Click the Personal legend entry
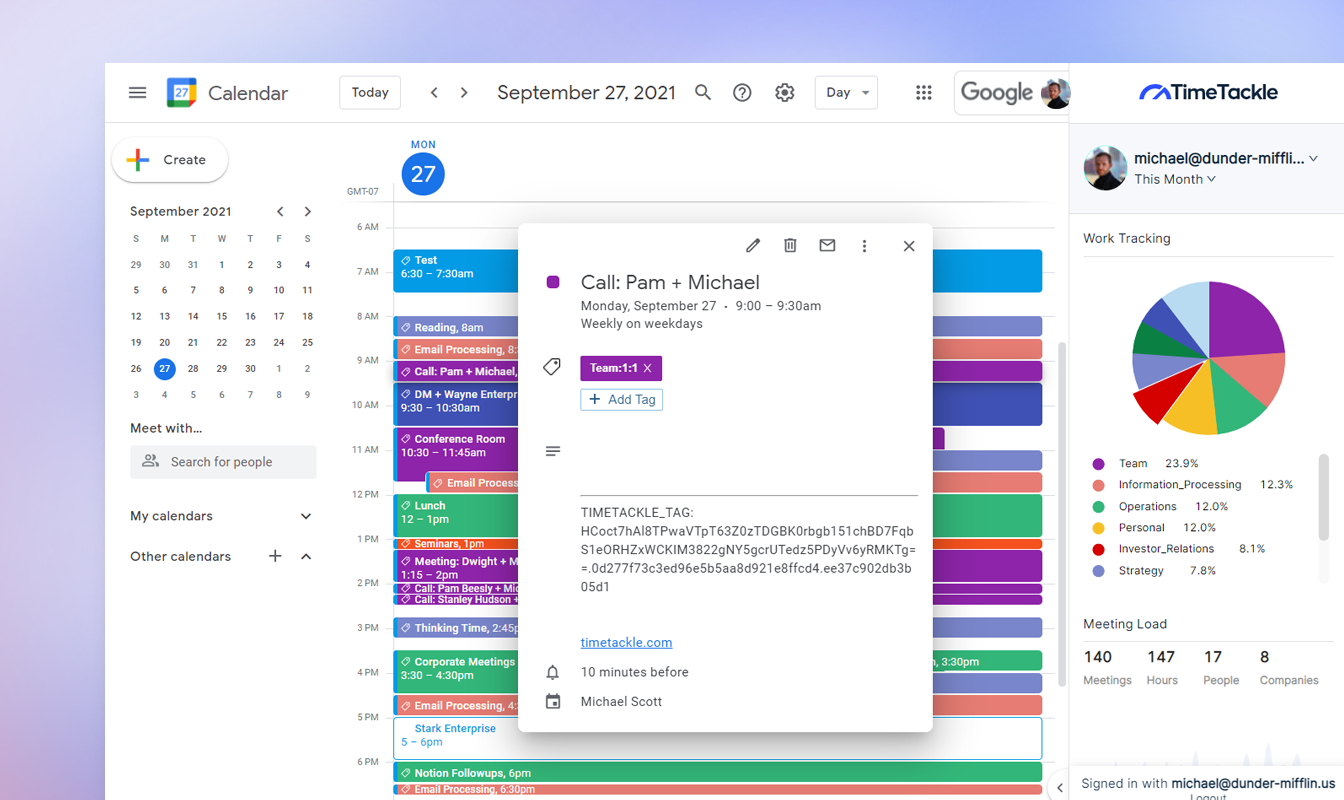1344x800 pixels. [x=1153, y=528]
